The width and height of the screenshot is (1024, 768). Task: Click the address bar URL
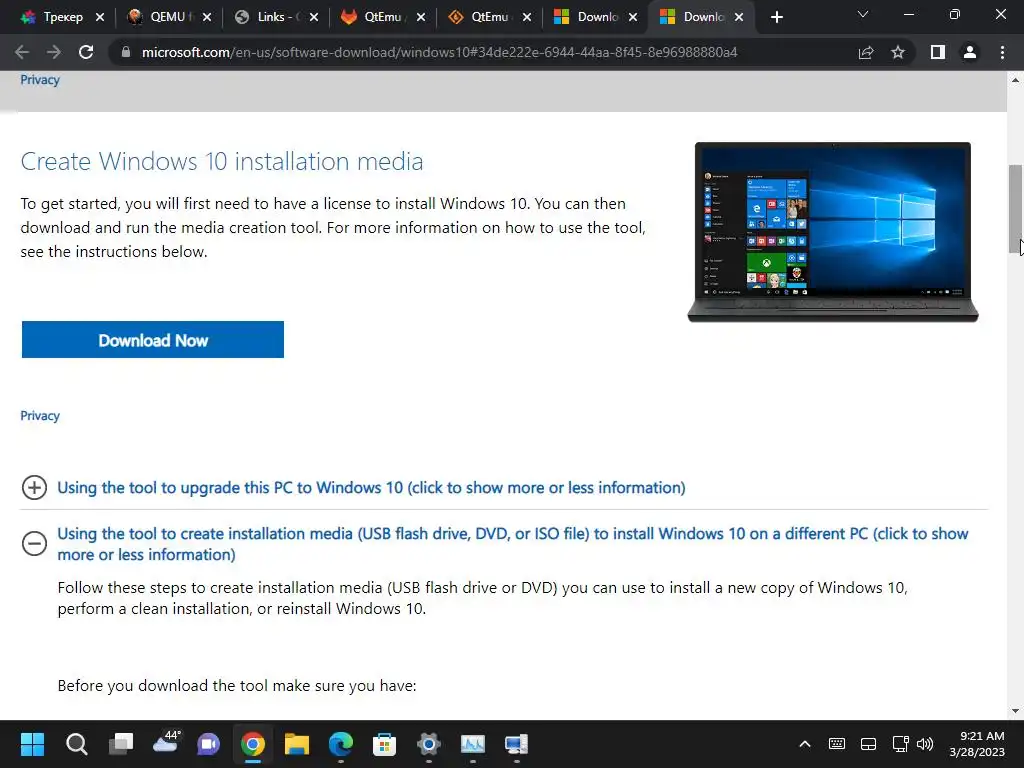point(440,52)
